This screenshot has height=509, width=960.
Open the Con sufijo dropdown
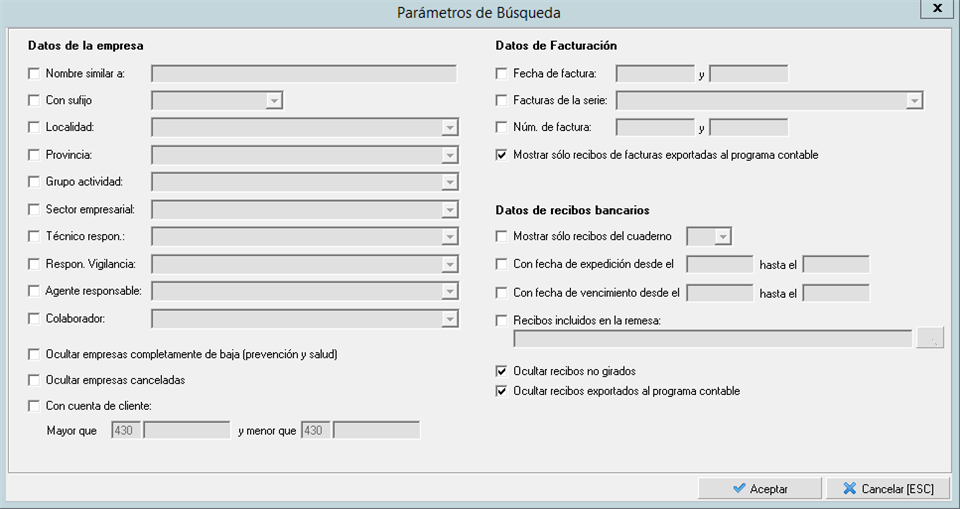274,100
